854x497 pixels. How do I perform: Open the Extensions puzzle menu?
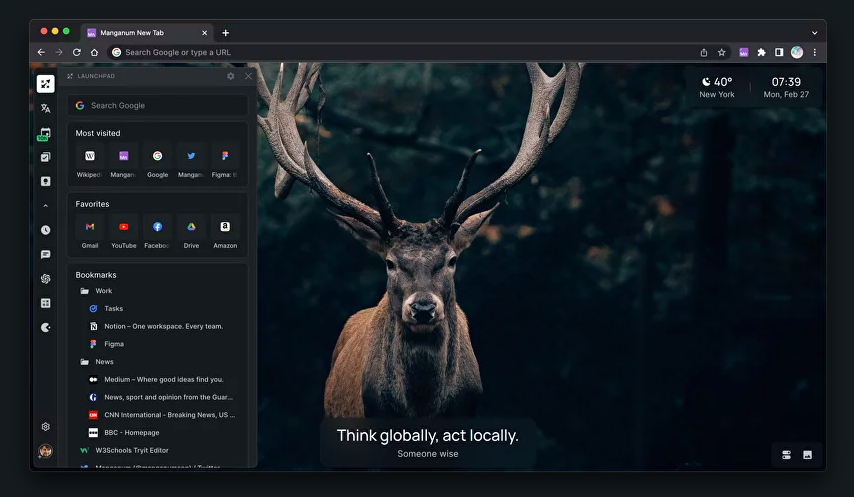pyautogui.click(x=761, y=52)
